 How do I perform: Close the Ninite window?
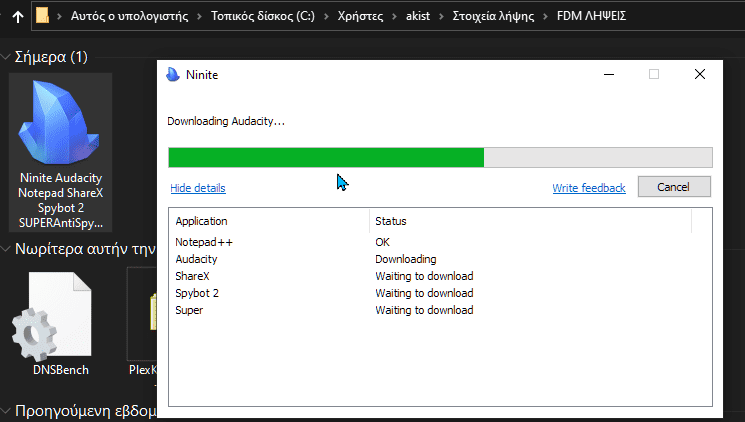tap(700, 75)
